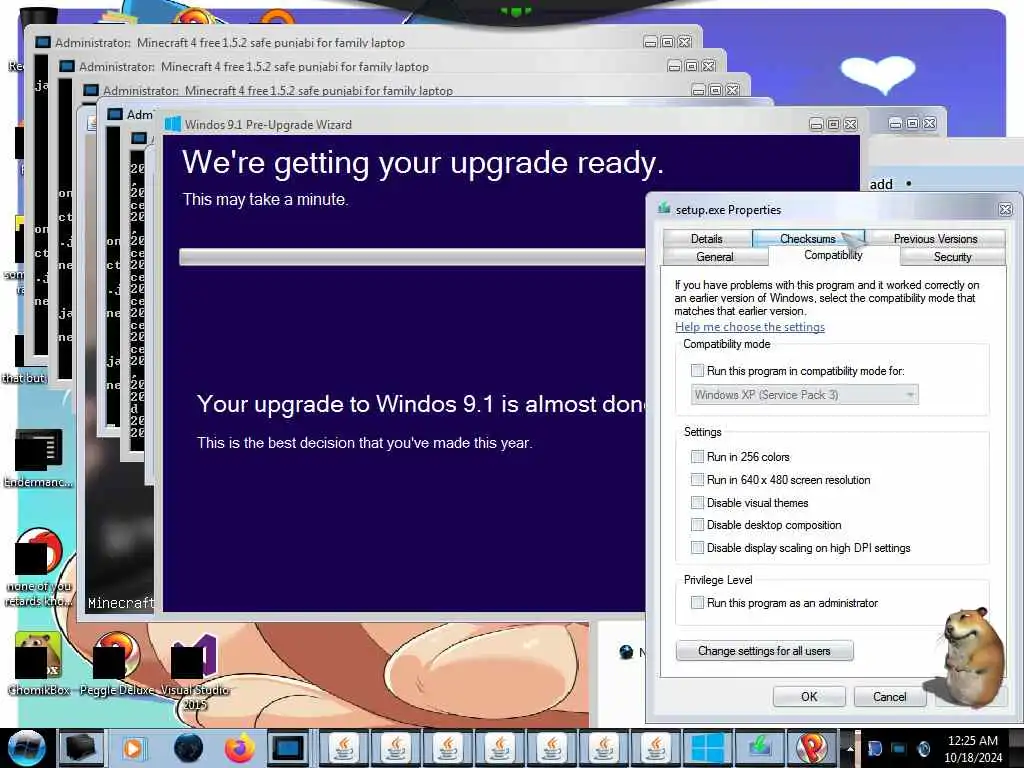Image resolution: width=1024 pixels, height=768 pixels.
Task: Click 'This is the best decision' text
Action: click(x=364, y=443)
